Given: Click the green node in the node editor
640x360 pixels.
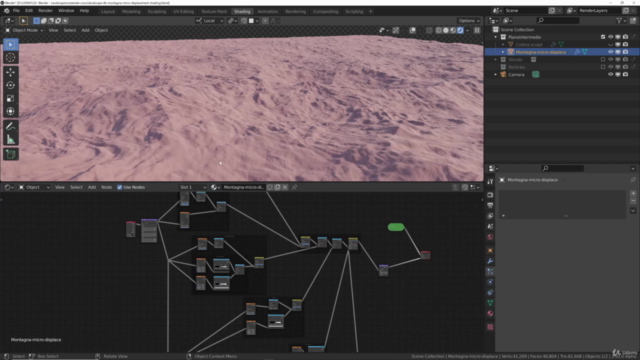Looking at the screenshot, I should [x=396, y=227].
